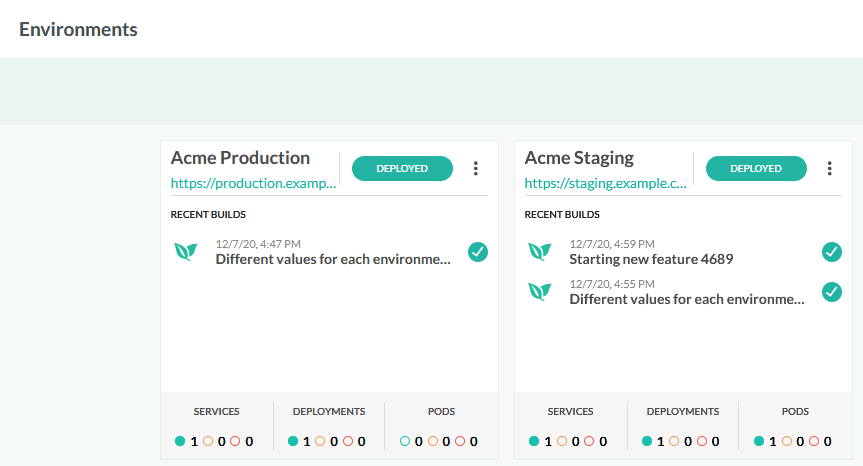Viewport: 863px width, 466px height.
Task: Click green status dot under Staging Pods
Action: click(760, 441)
